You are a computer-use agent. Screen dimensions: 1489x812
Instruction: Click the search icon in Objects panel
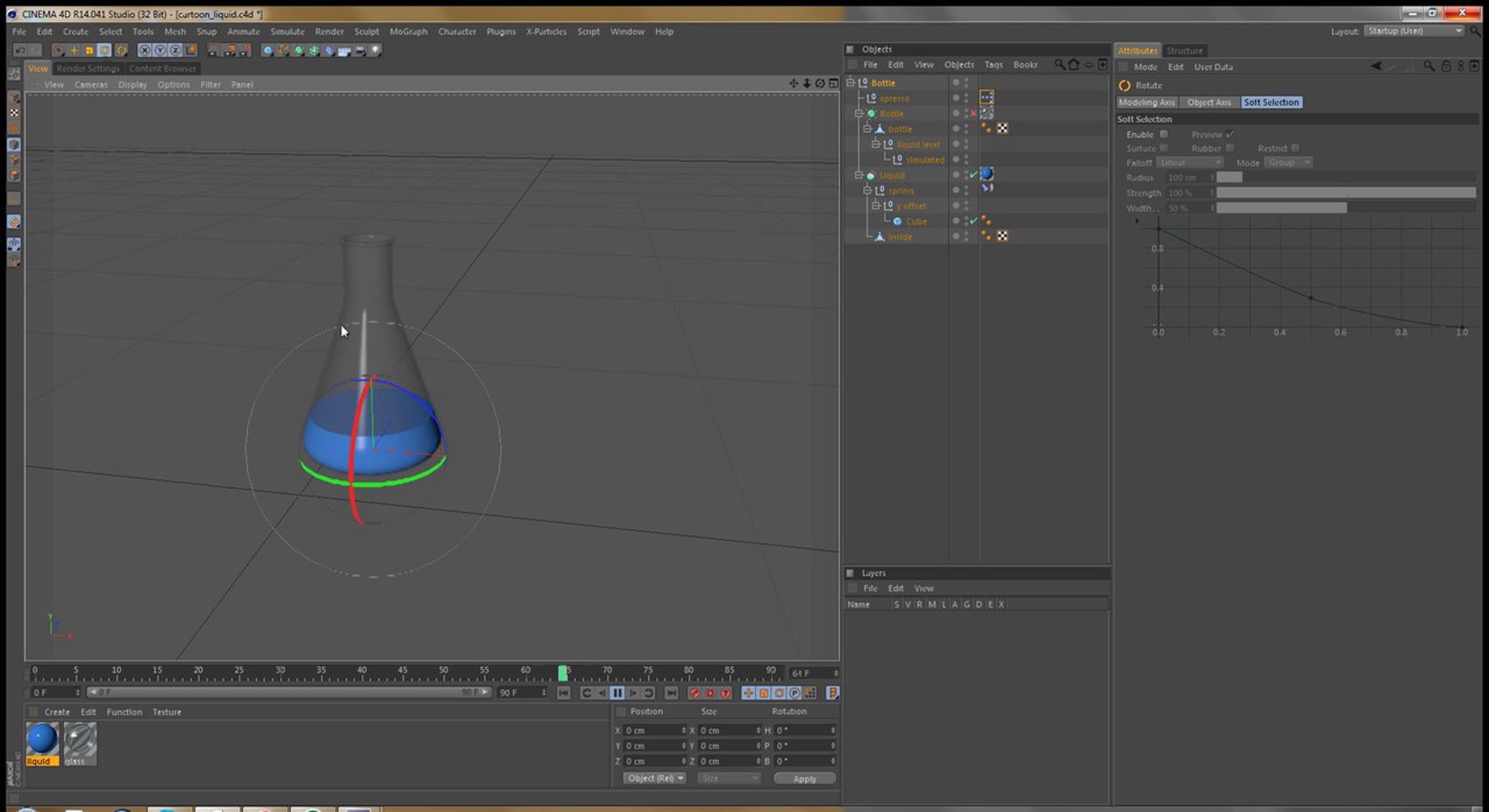click(1059, 65)
